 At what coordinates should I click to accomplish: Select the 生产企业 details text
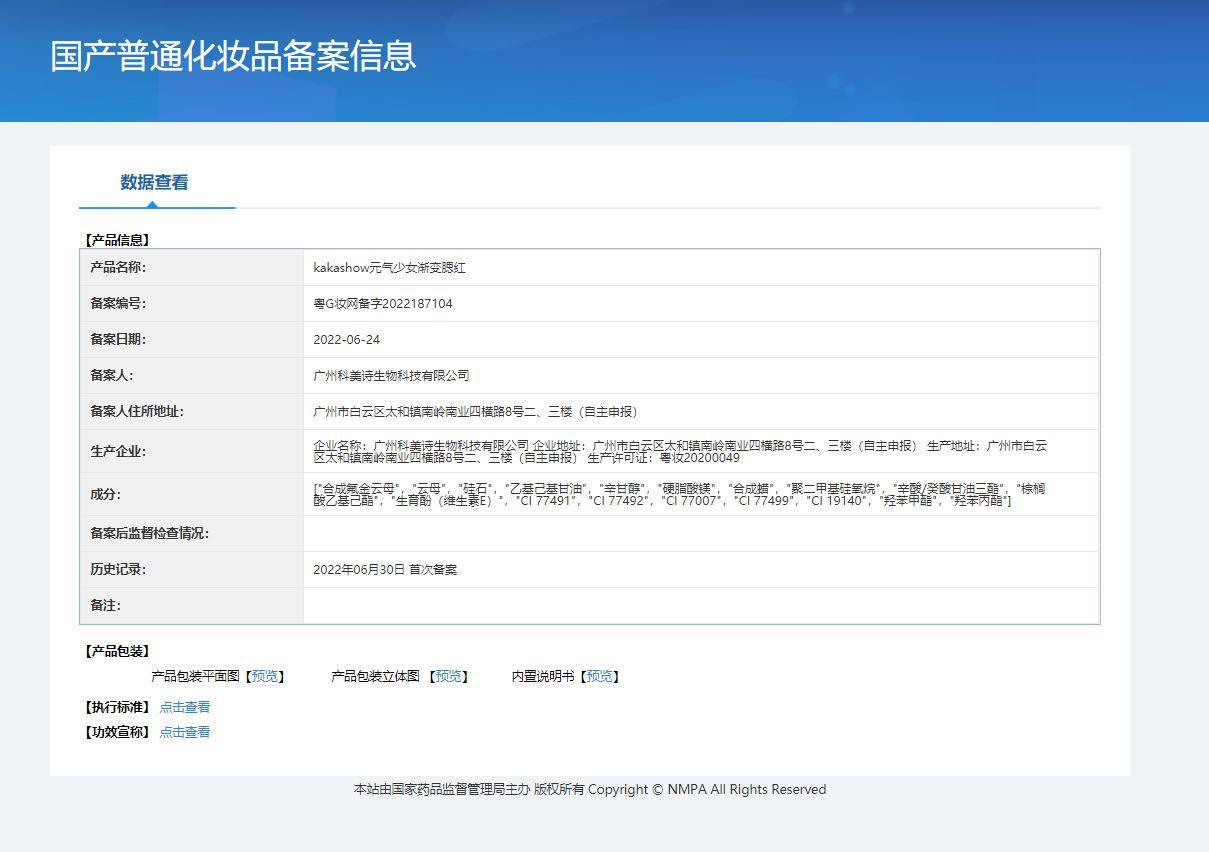680,451
